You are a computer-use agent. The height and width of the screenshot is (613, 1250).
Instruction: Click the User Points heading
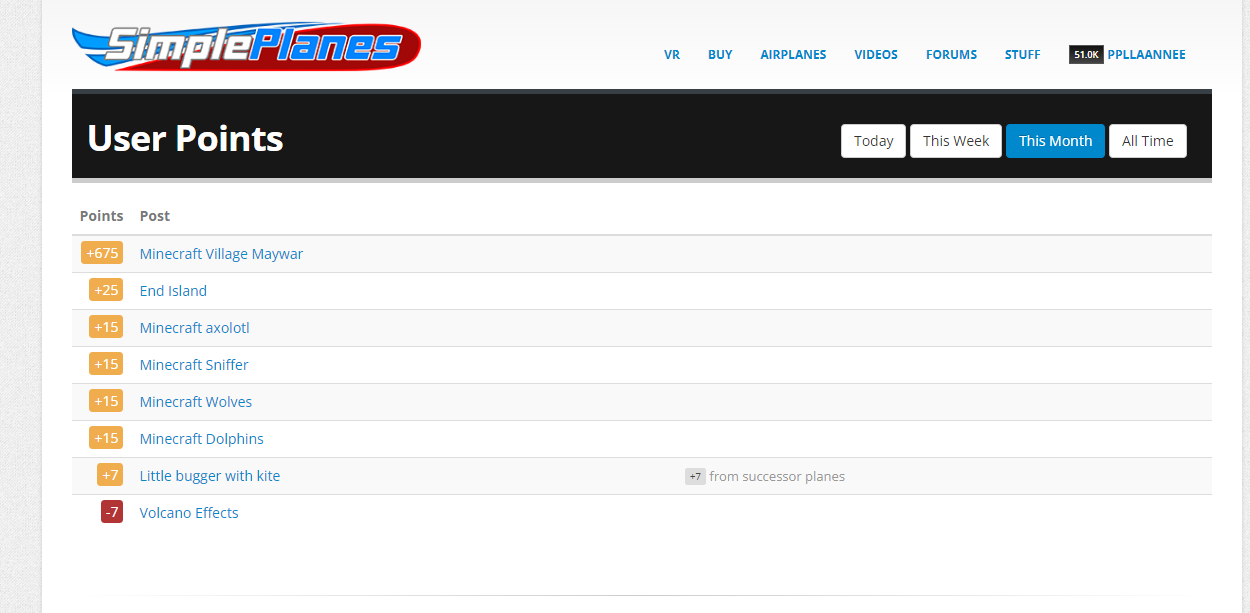click(x=185, y=138)
